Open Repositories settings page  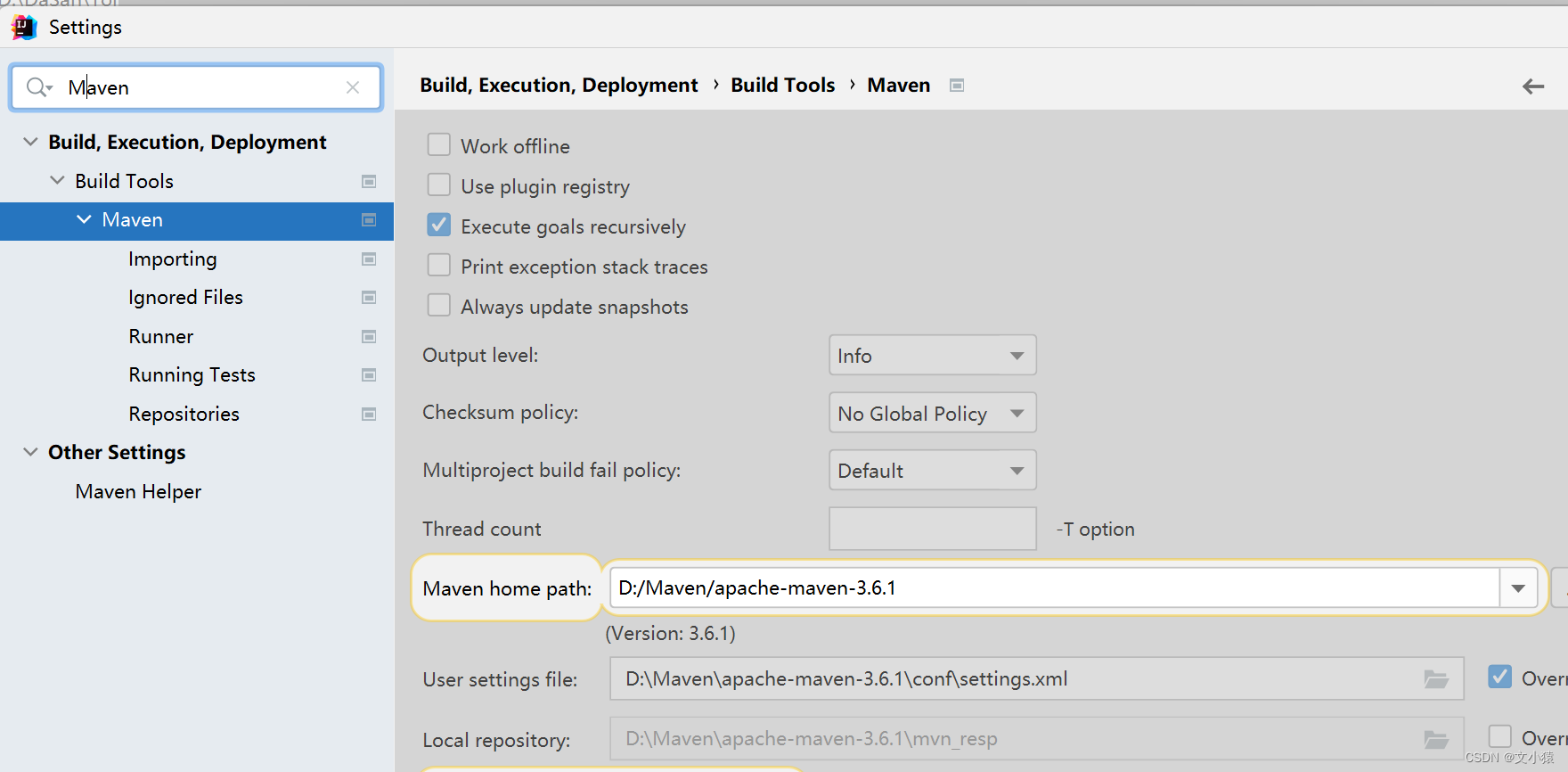point(184,415)
